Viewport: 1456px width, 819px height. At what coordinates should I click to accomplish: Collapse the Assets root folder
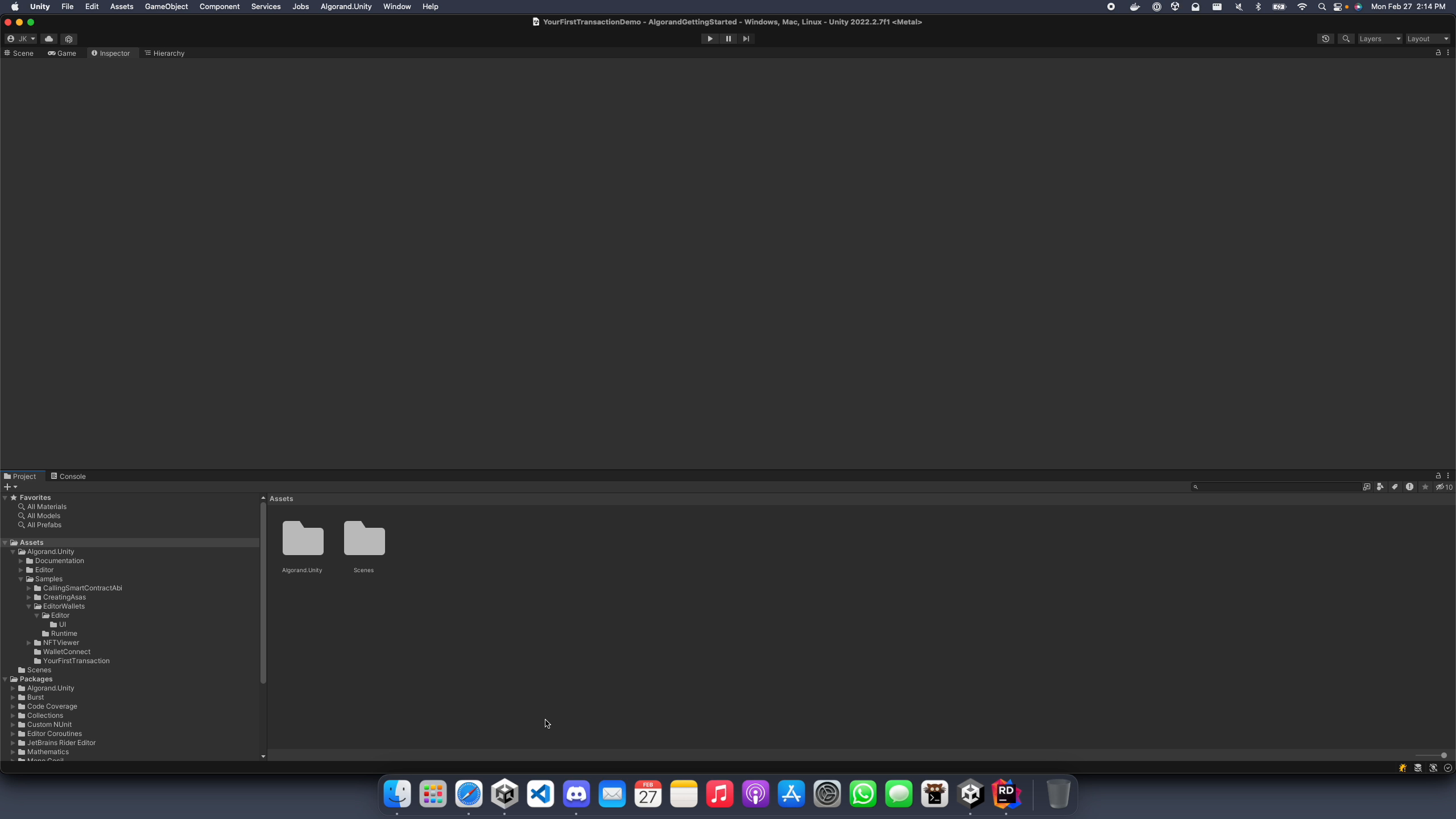point(5,543)
